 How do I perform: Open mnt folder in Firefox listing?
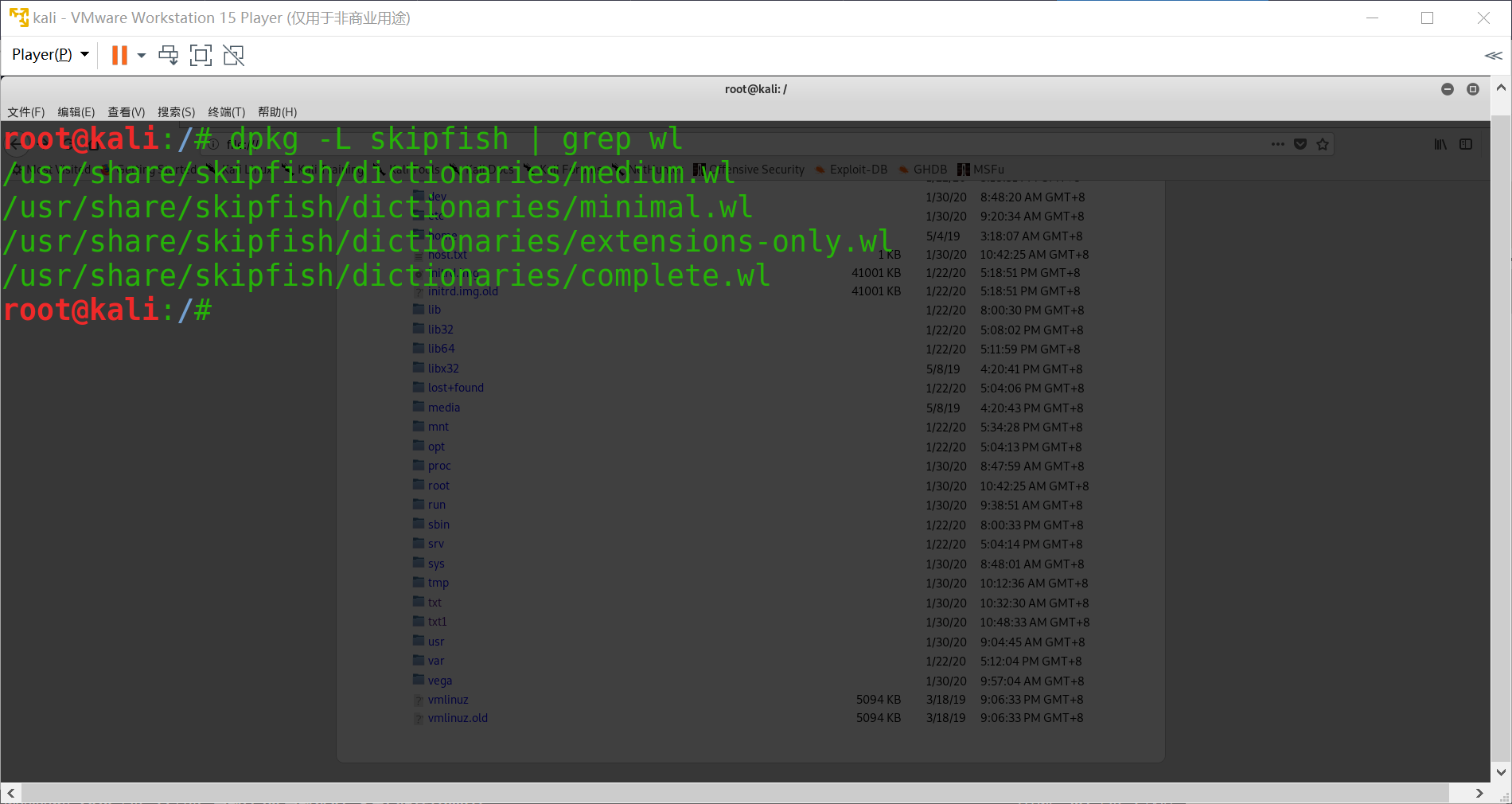(x=438, y=427)
